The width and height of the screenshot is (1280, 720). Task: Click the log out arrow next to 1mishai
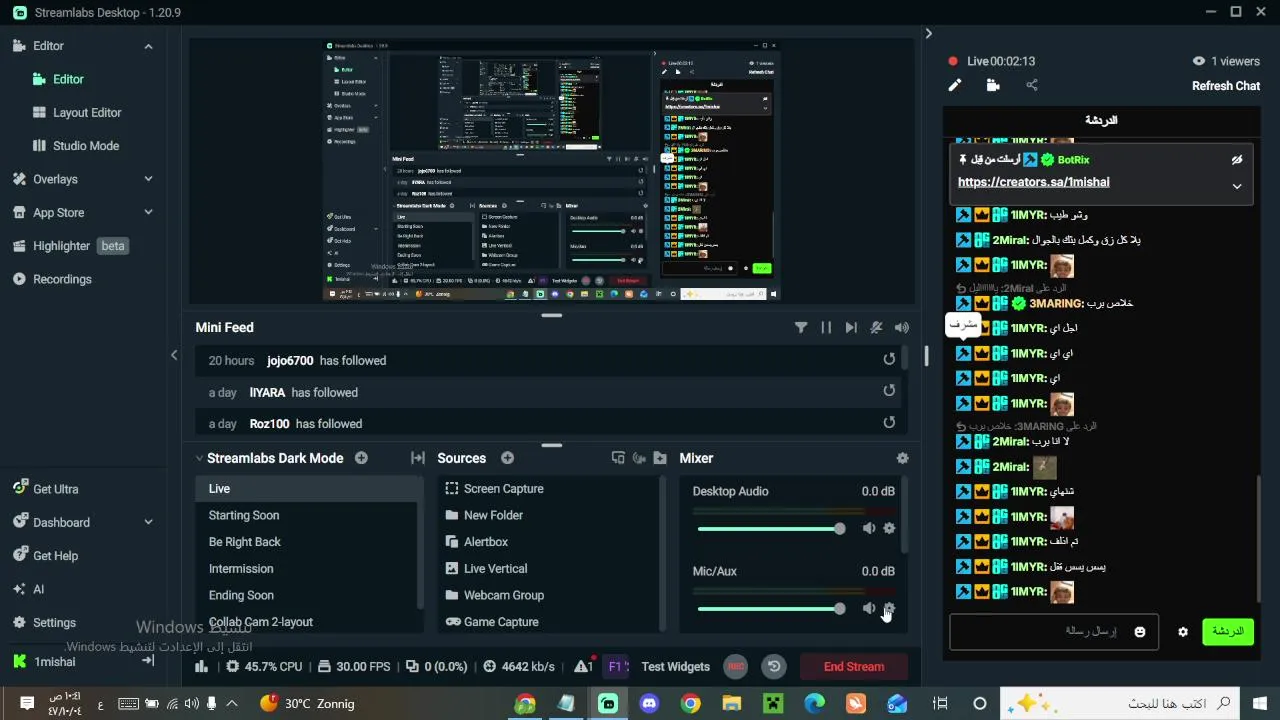point(148,661)
